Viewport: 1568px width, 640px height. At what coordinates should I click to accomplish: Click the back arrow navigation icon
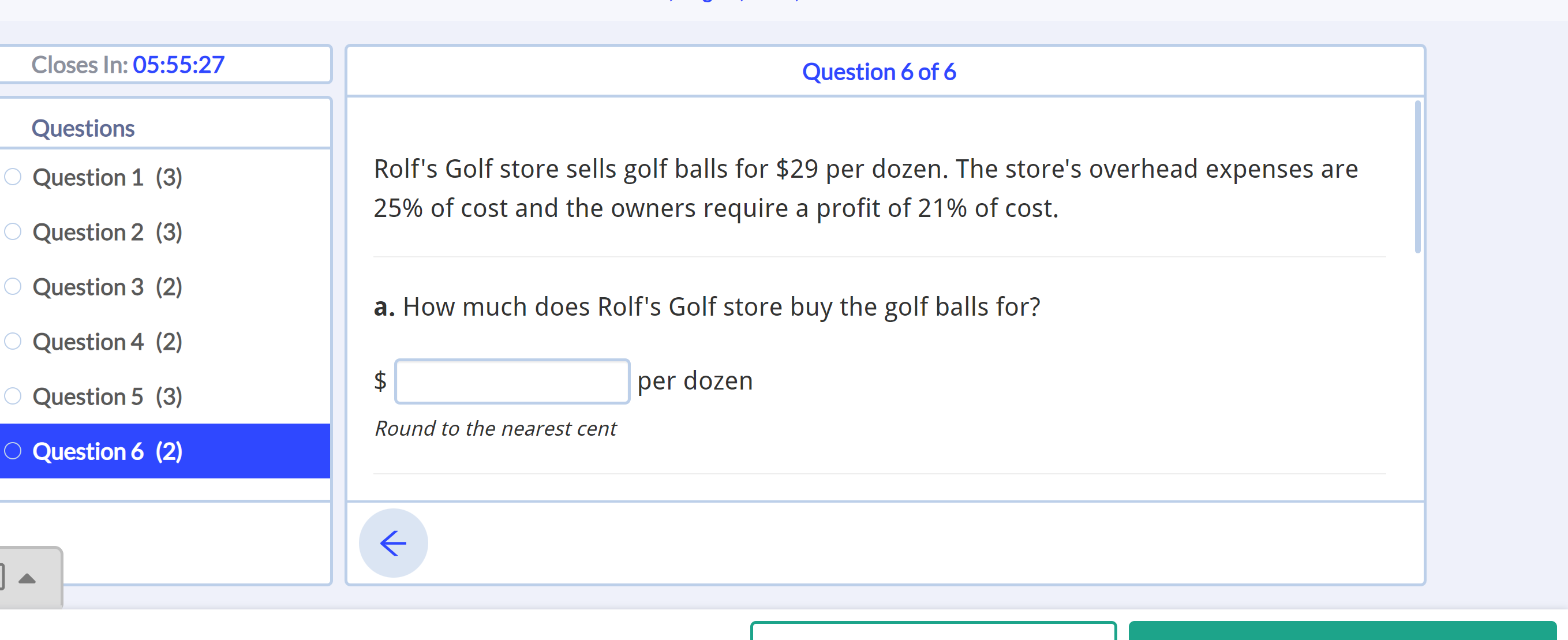[392, 542]
